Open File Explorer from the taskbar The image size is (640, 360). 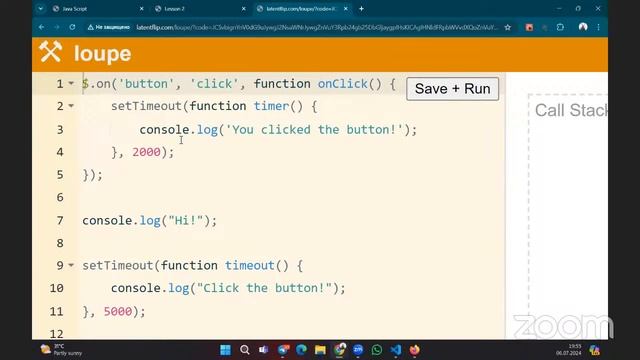pos(320,350)
